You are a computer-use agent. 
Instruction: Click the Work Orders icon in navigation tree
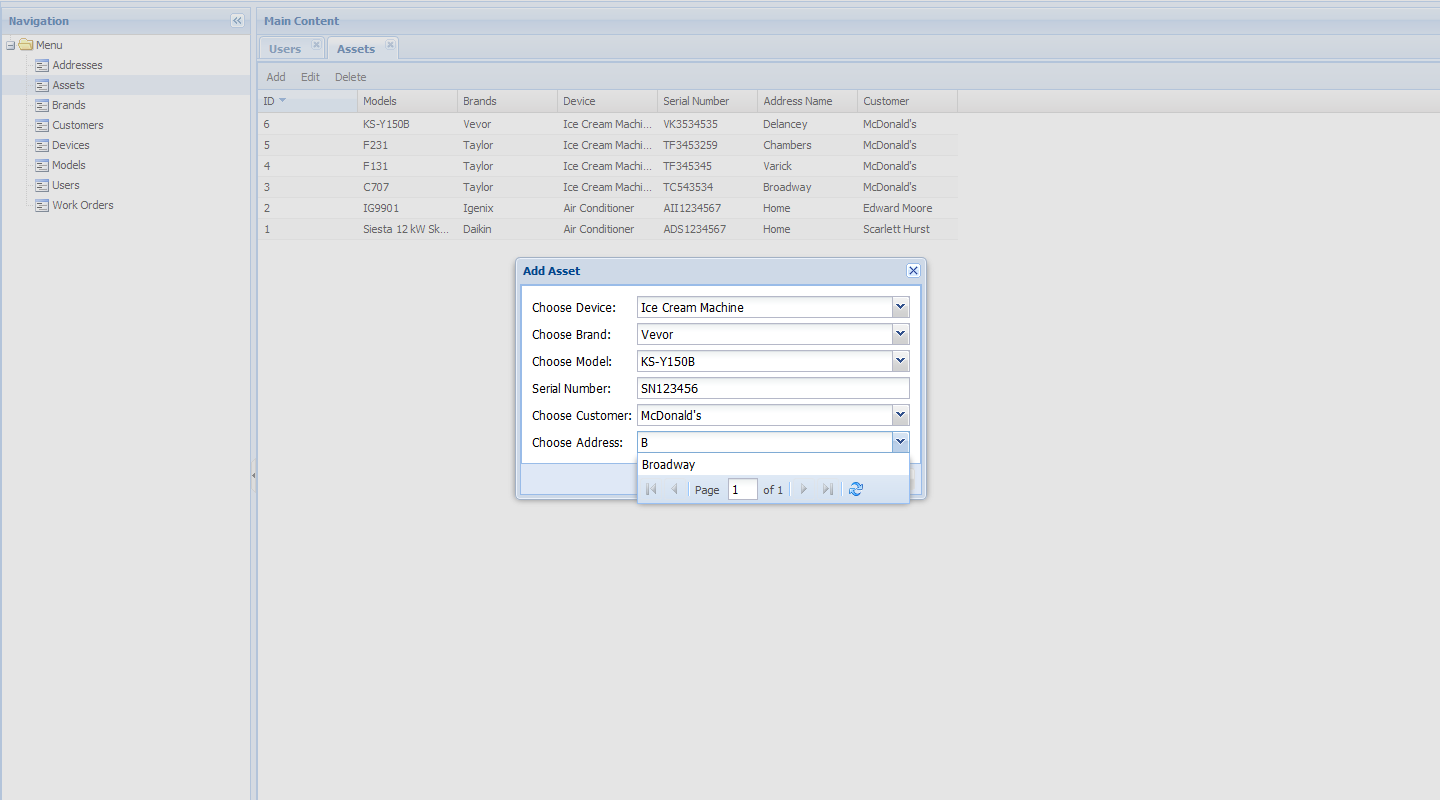[x=42, y=206]
